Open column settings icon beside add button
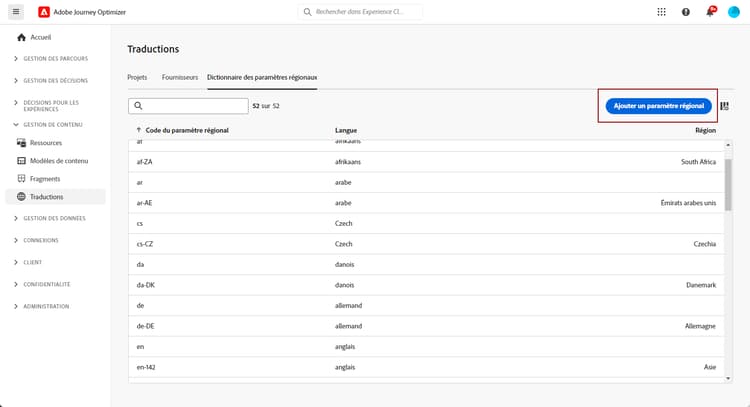Image resolution: width=750 pixels, height=407 pixels. click(724, 106)
